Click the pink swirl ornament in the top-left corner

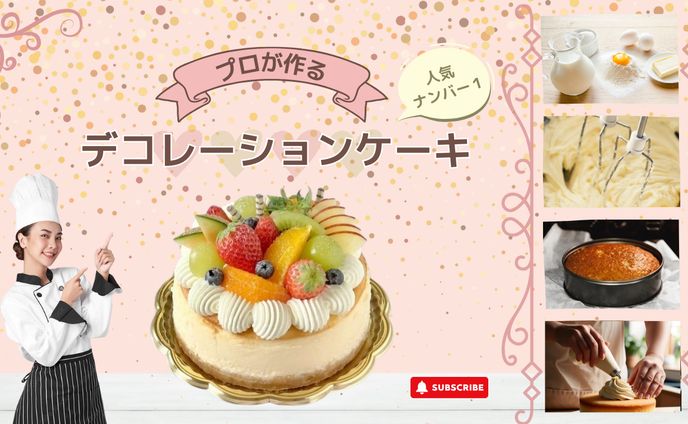(37, 33)
